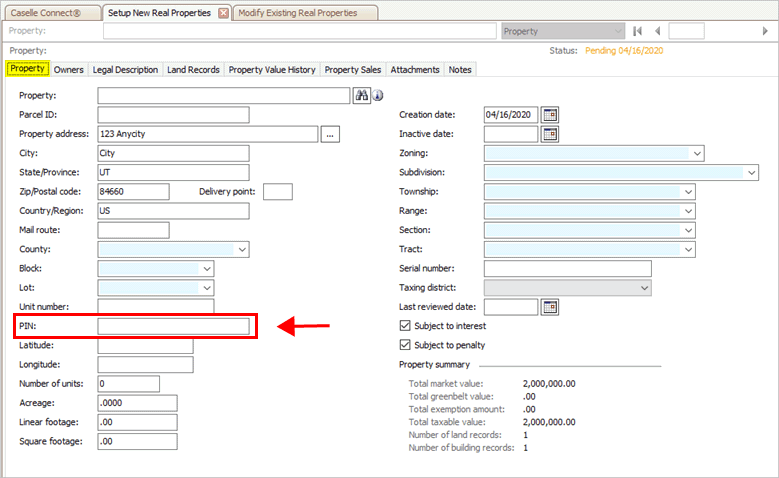
Task: Click the Property field on the form
Action: click(224, 95)
